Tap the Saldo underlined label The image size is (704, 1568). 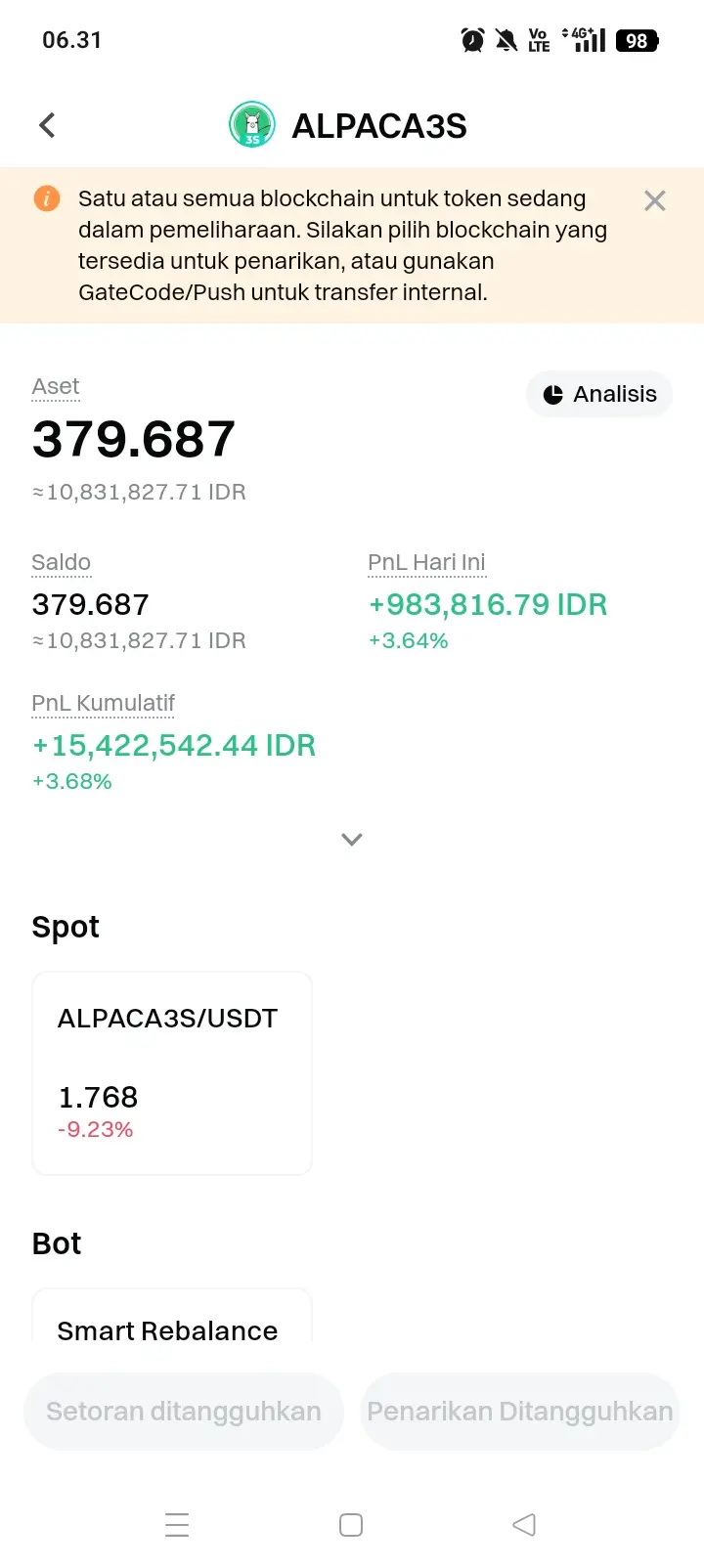[x=61, y=563]
